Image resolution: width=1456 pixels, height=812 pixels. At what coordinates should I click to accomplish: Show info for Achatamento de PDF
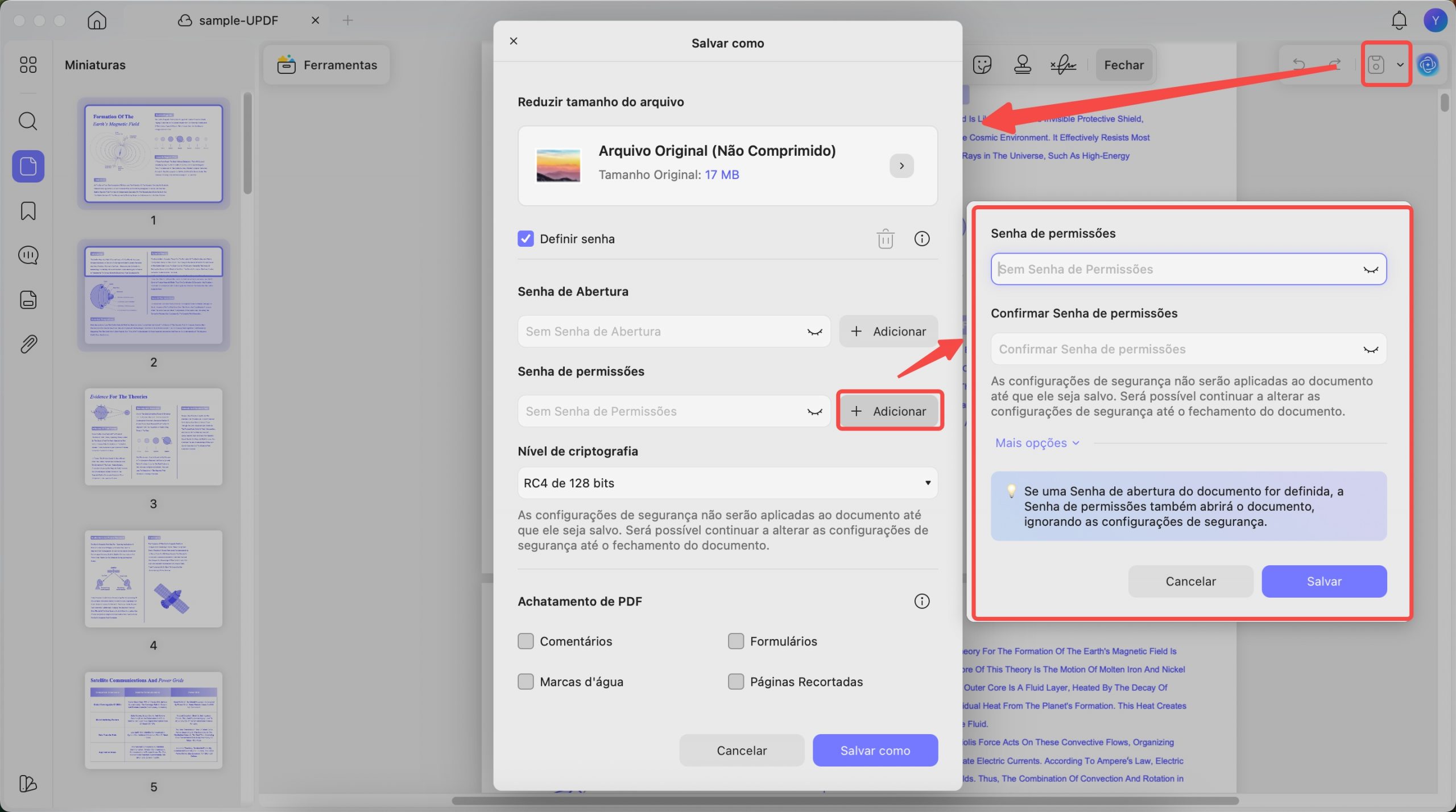[x=922, y=601]
